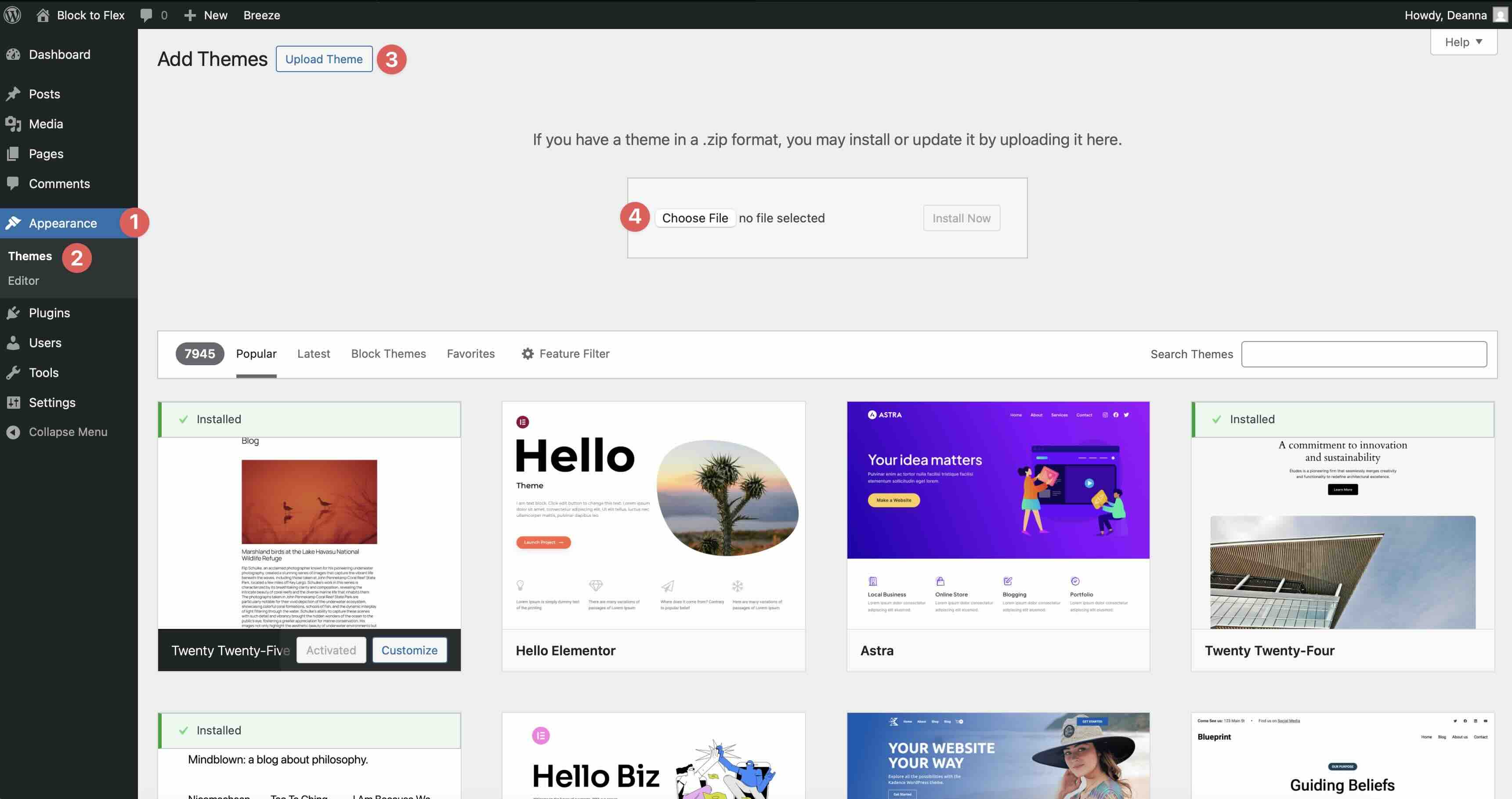1512x799 pixels.
Task: Expand the Help panel dropdown
Action: 1463,41
